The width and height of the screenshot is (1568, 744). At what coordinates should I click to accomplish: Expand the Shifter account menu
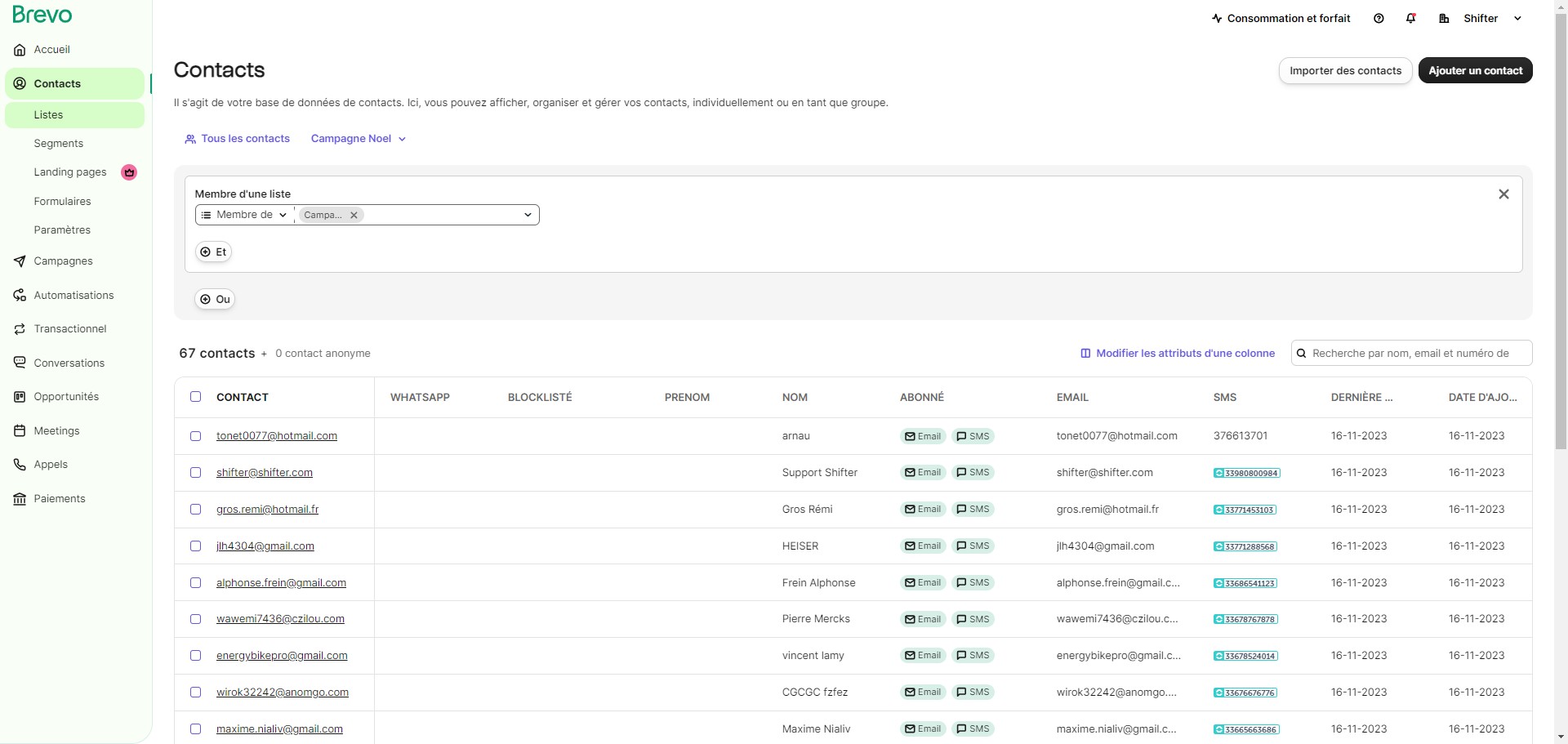point(1481,19)
